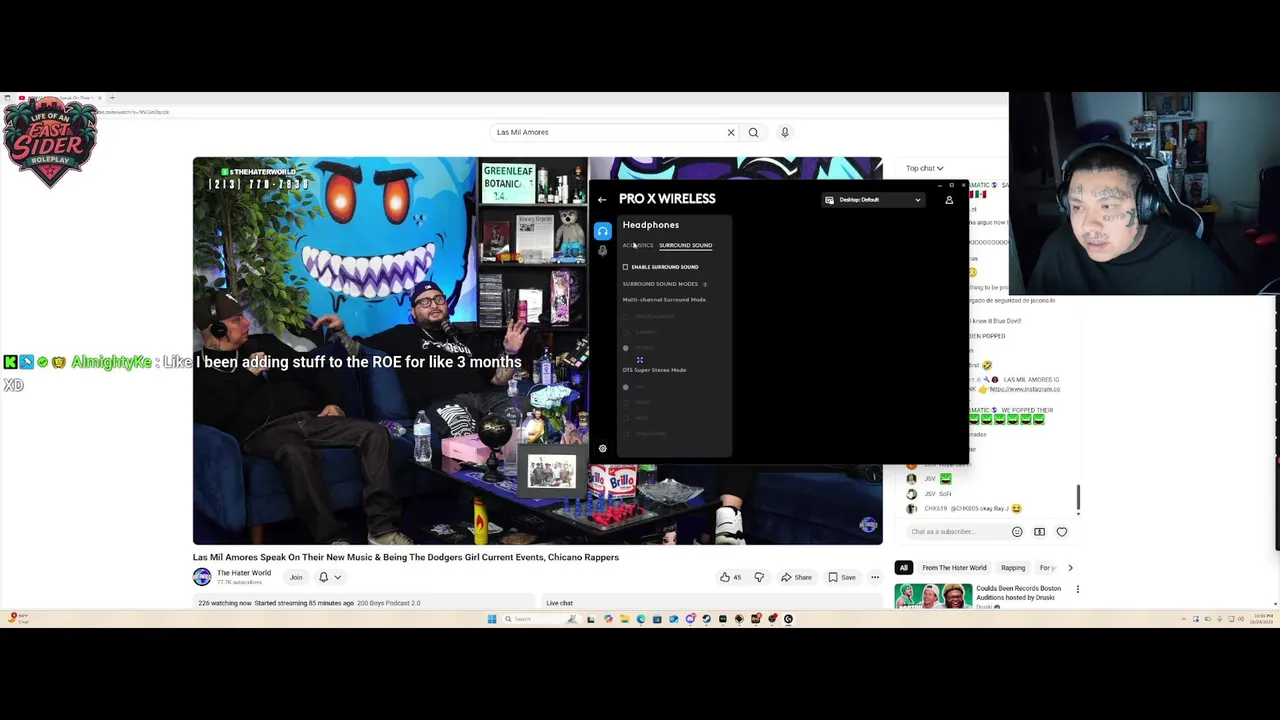Go back with the G HUB arrow
Screen dimensions: 1280x720
[602, 200]
